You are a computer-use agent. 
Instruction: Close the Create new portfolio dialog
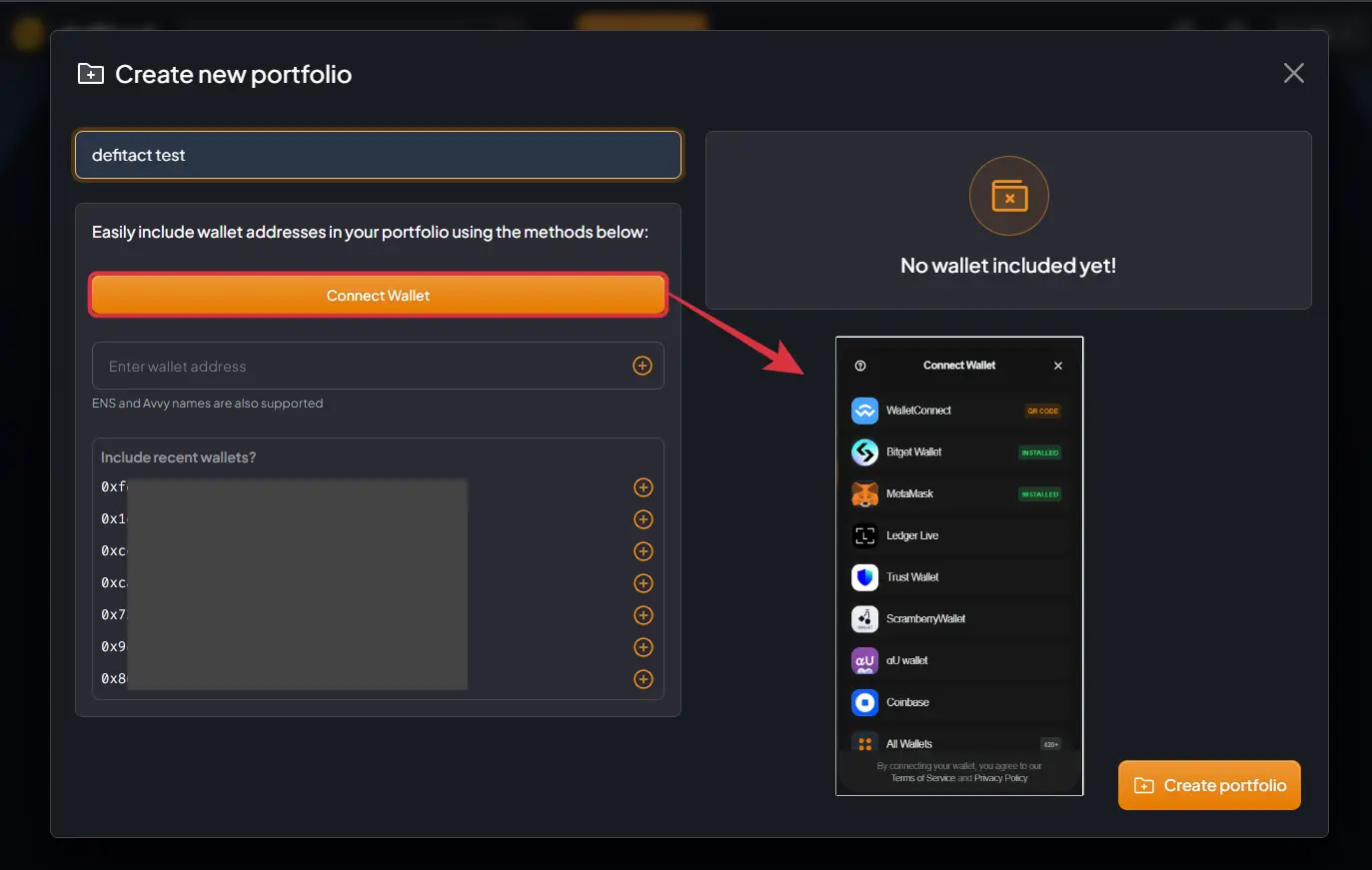click(1293, 73)
